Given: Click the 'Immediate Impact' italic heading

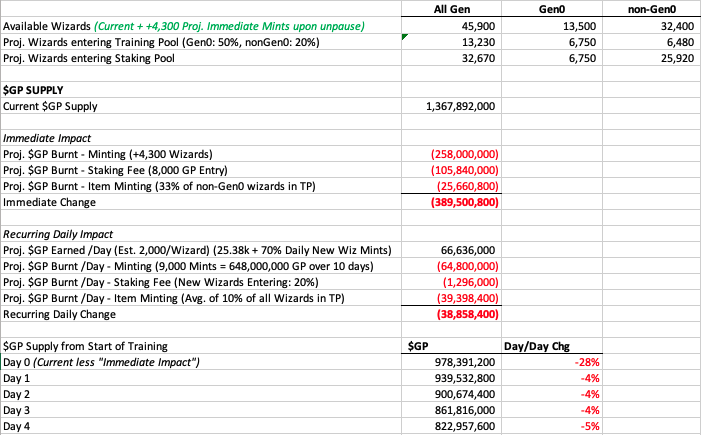Looking at the screenshot, I should (47, 139).
